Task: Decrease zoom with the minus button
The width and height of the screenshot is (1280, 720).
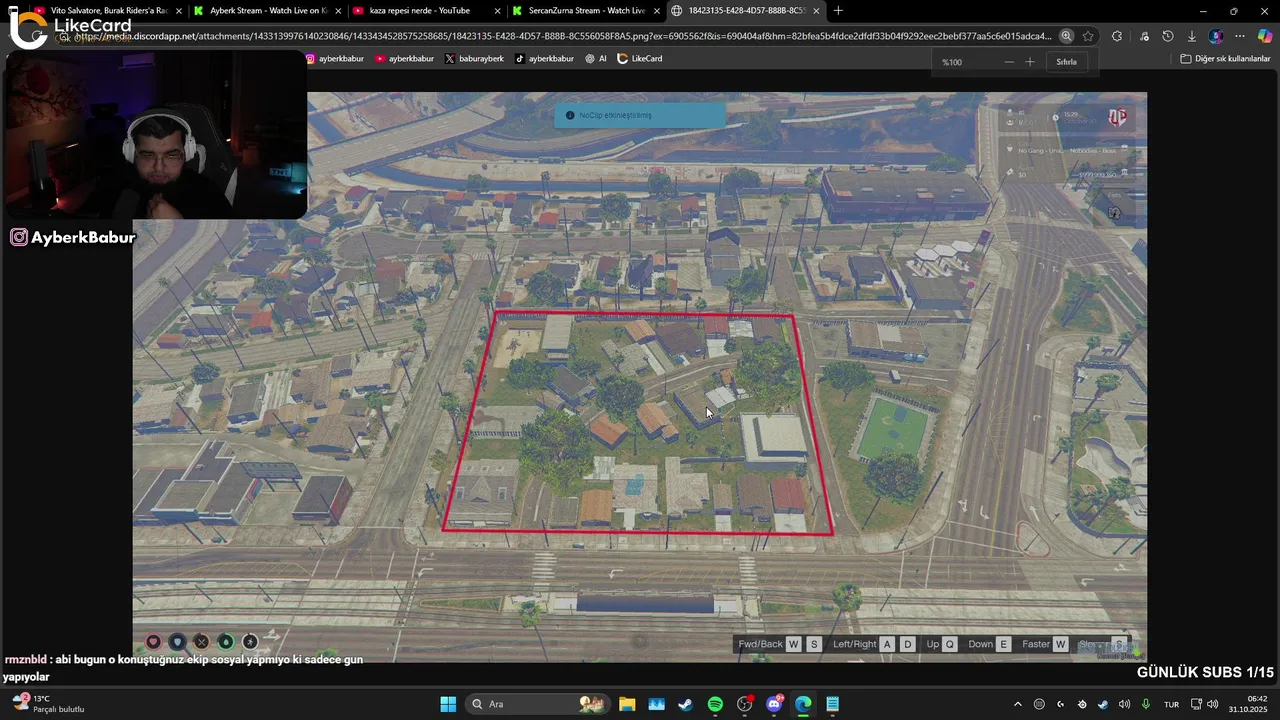Action: click(x=1008, y=62)
